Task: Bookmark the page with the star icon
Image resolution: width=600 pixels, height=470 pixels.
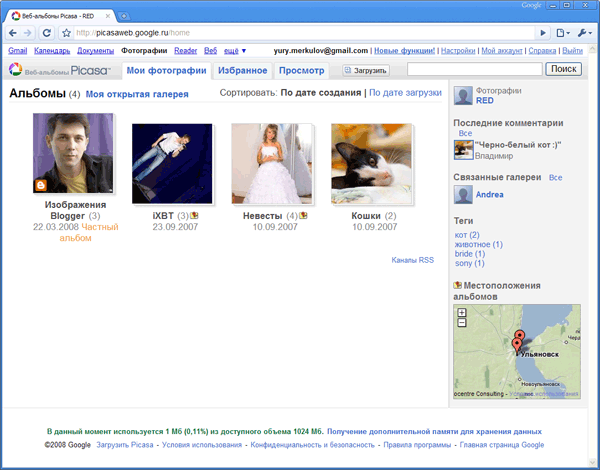Action: point(67,33)
